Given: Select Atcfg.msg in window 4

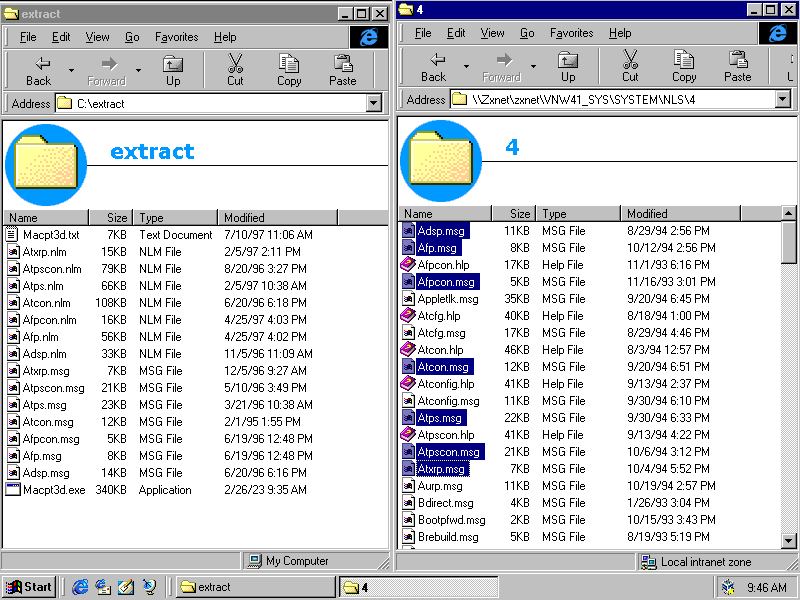Looking at the screenshot, I should click(441, 333).
